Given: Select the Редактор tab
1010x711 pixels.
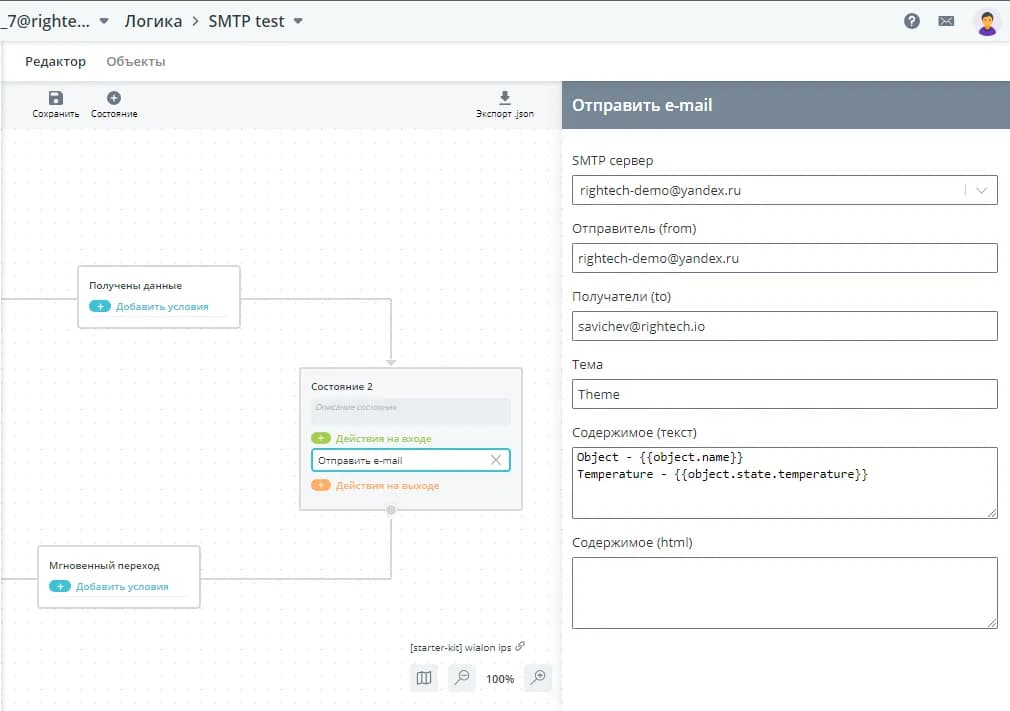Looking at the screenshot, I should [55, 62].
